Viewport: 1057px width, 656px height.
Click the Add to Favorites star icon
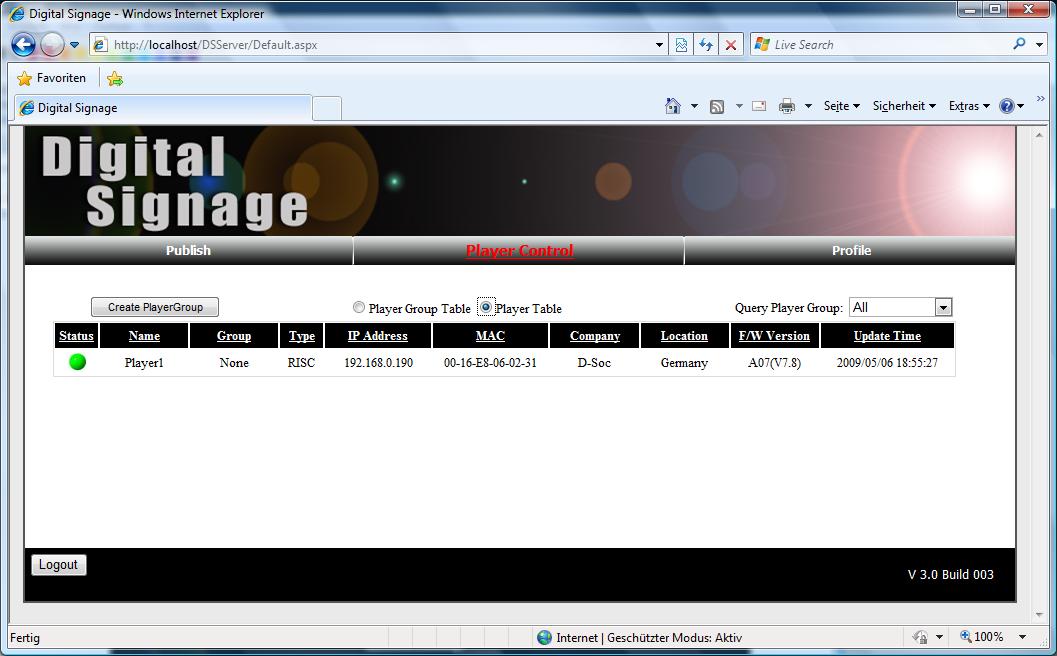tap(115, 78)
